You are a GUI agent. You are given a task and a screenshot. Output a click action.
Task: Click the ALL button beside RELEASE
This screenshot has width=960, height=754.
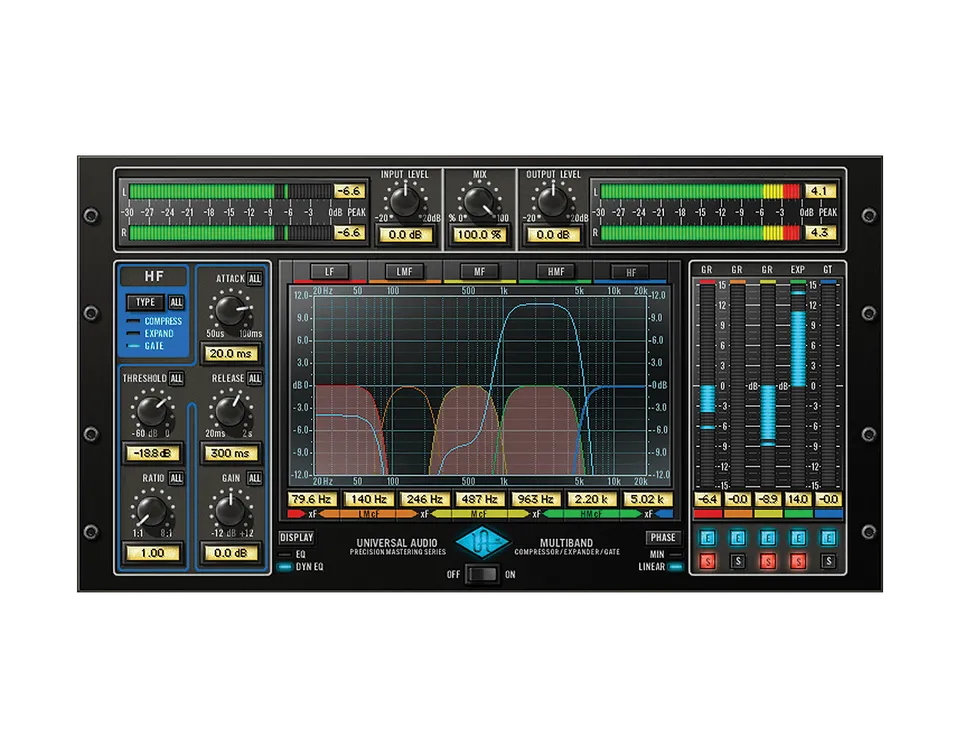click(255, 379)
